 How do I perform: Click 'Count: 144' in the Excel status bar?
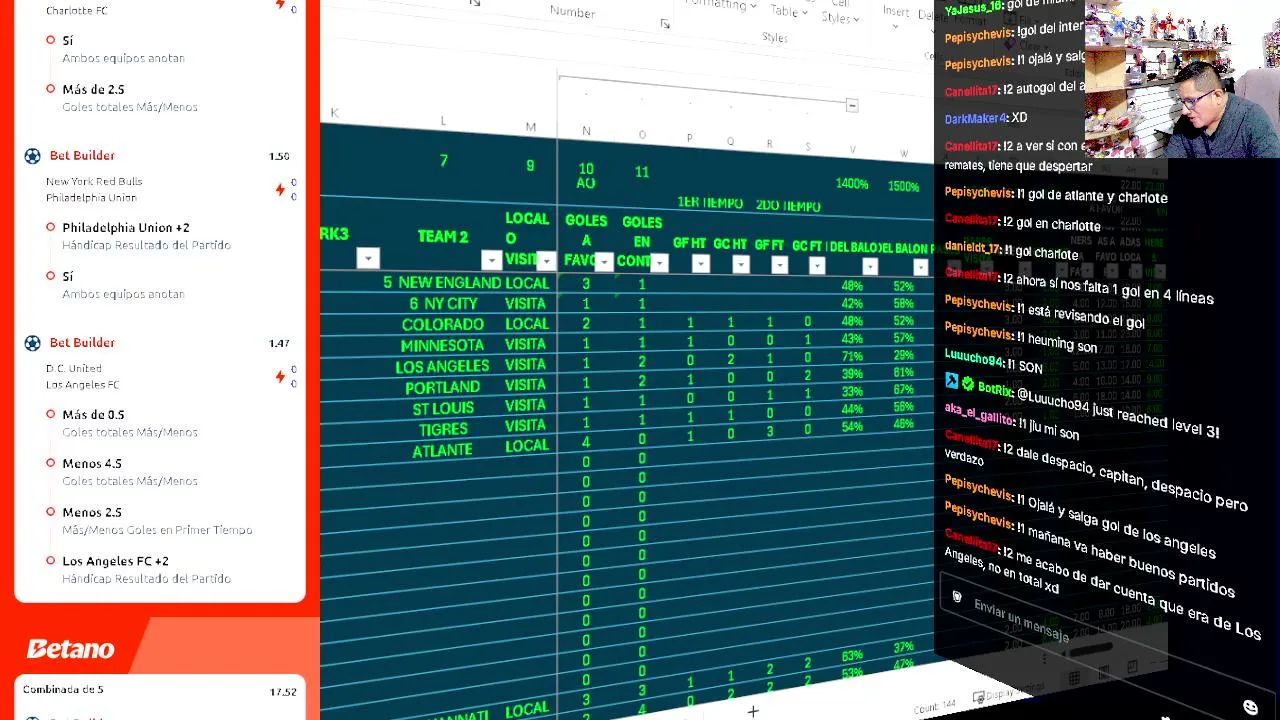936,707
